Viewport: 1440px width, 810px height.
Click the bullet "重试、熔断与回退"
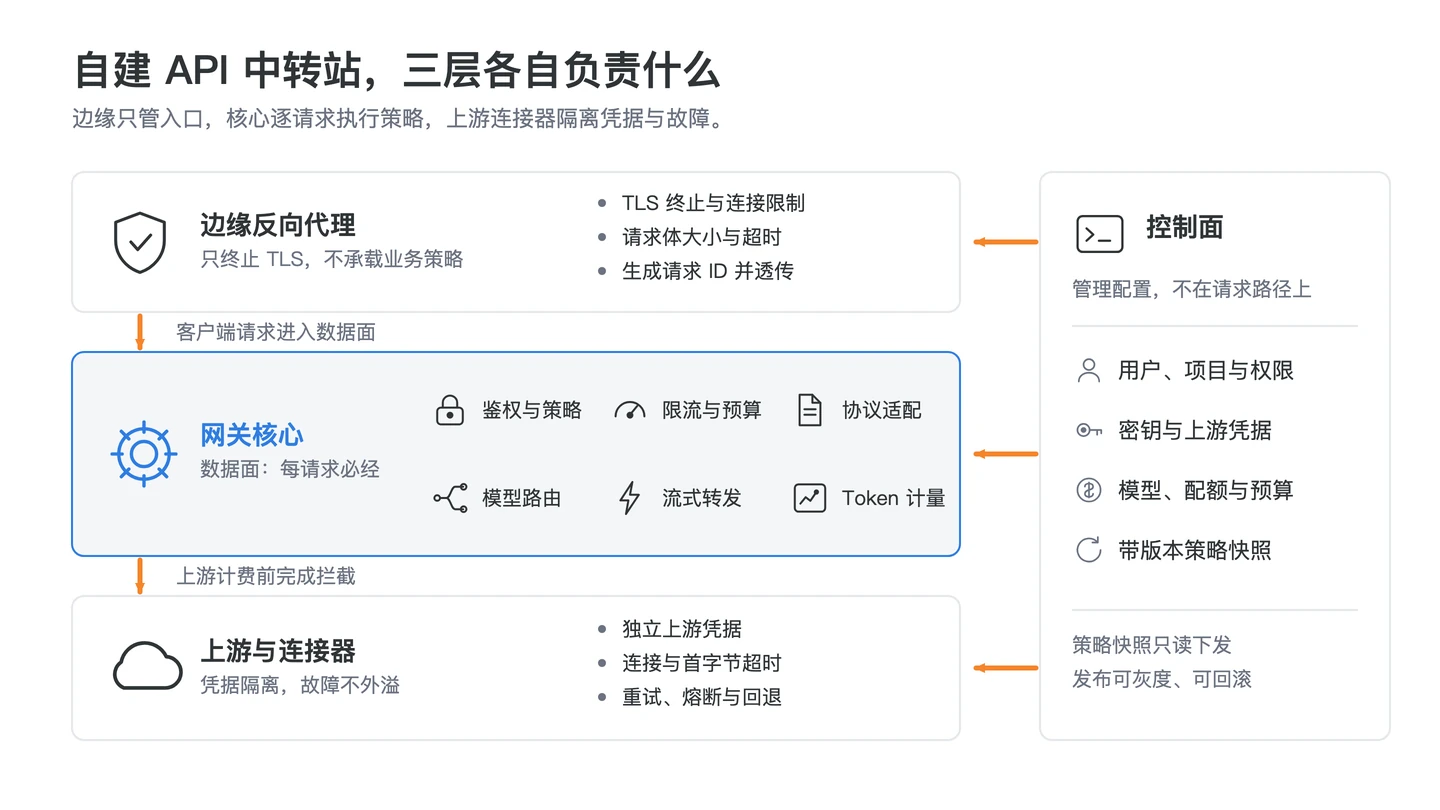tap(701, 697)
